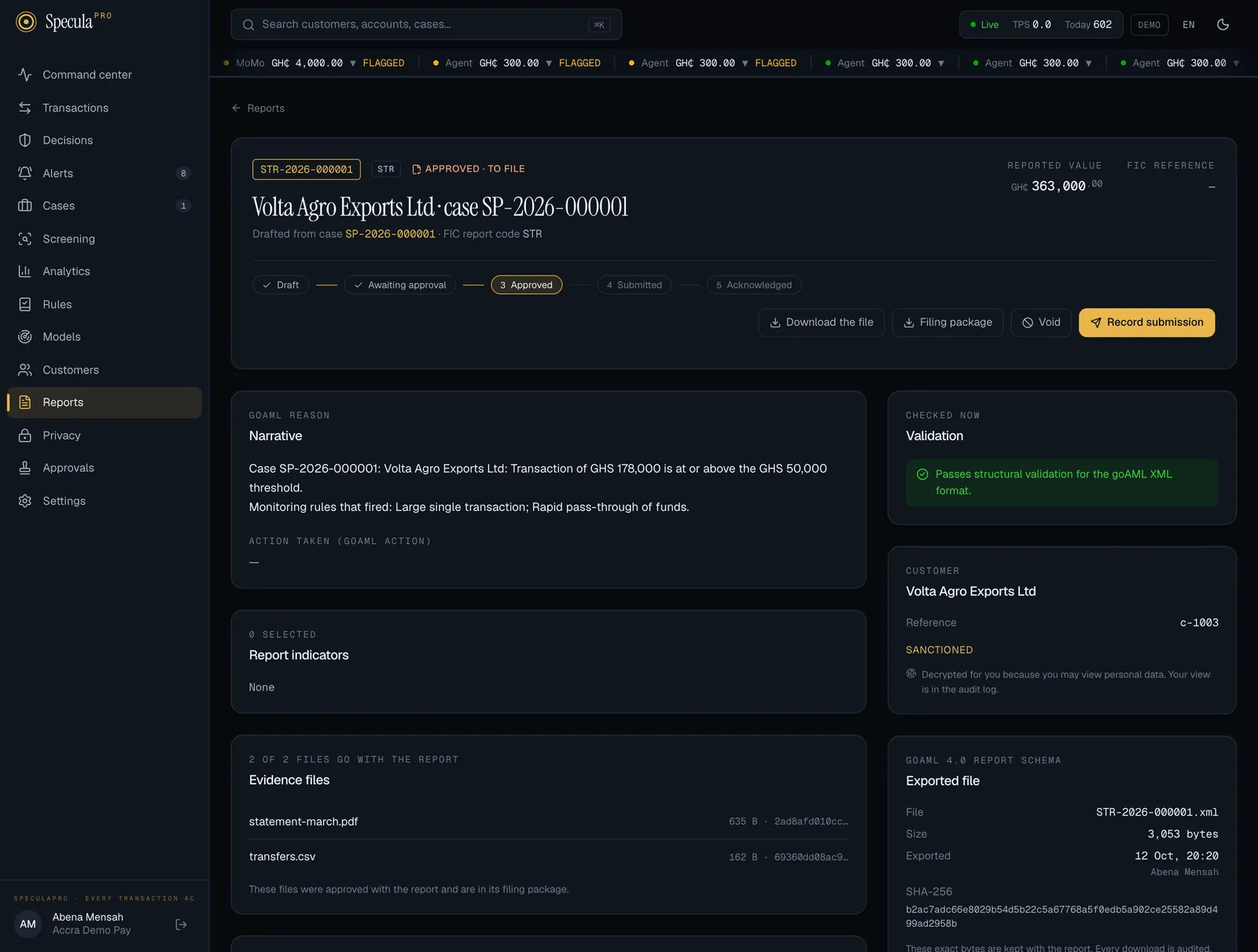The image size is (1258, 952).
Task: Go back to Reports via breadcrumb
Action: tap(258, 108)
